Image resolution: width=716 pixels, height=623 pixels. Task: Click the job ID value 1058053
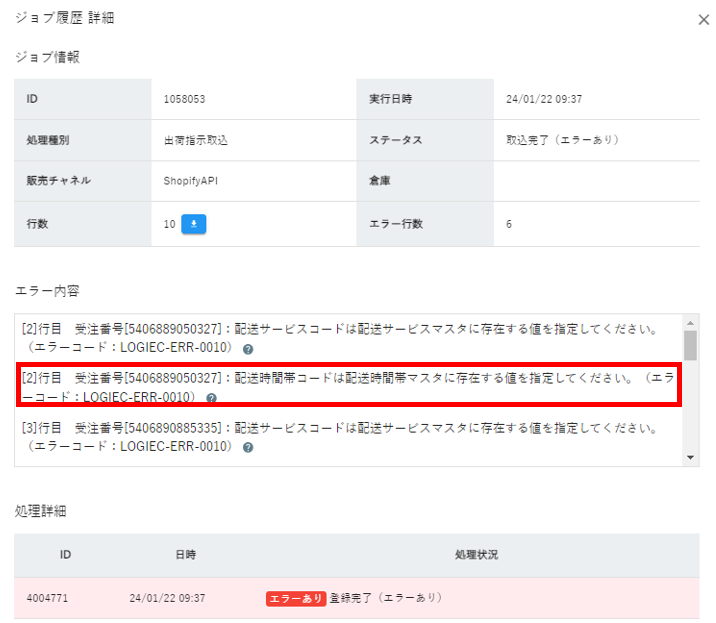(x=185, y=99)
